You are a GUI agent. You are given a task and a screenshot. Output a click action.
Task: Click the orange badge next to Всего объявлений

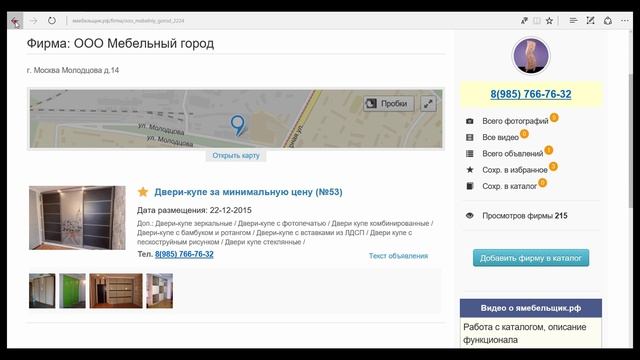(x=549, y=150)
